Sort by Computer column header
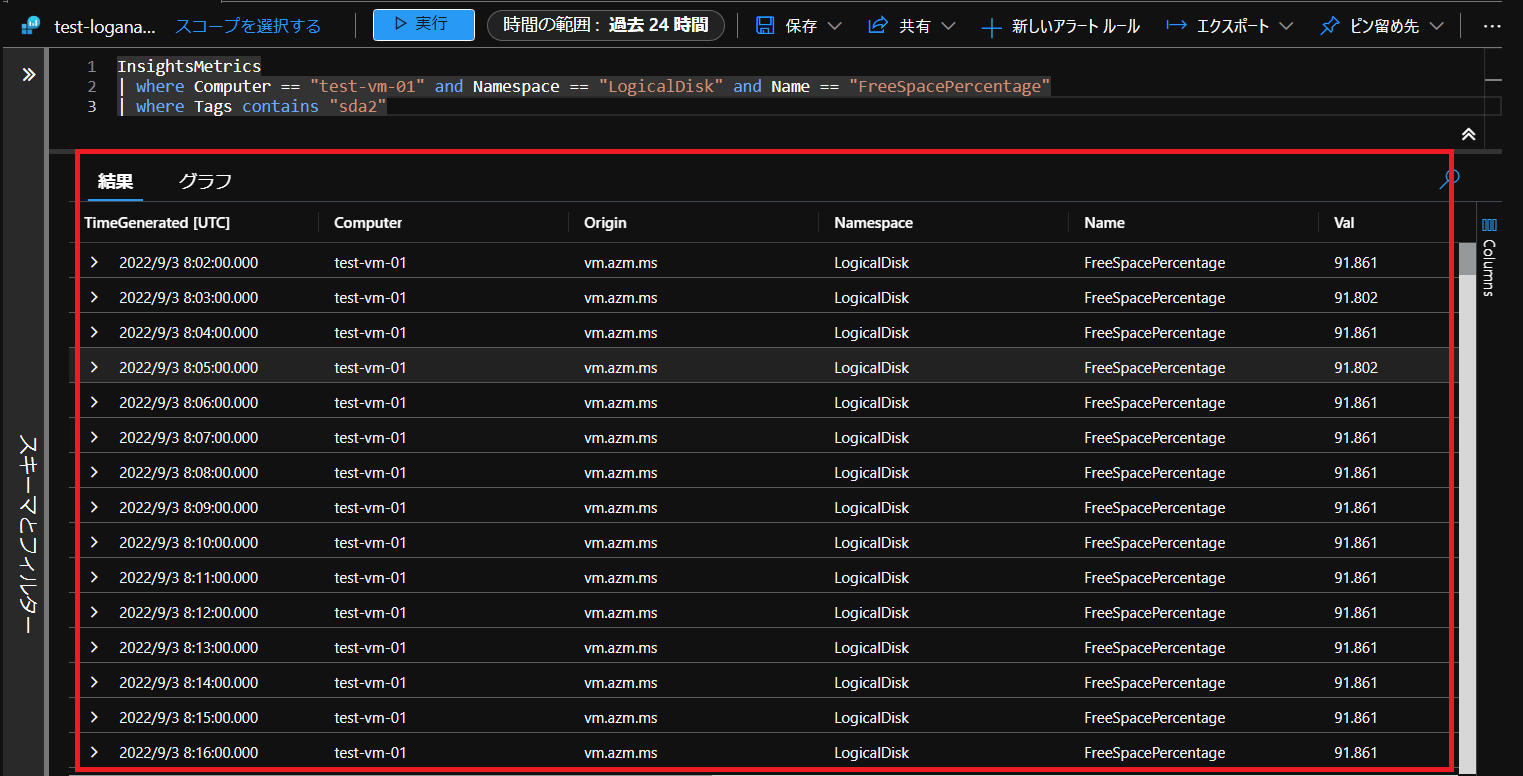The width and height of the screenshot is (1523, 776). pyautogui.click(x=368, y=223)
